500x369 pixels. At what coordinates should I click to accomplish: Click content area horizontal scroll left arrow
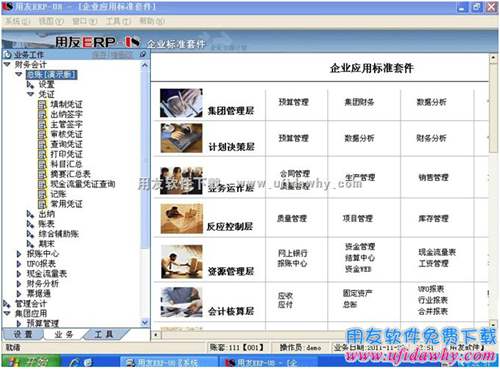tap(156, 334)
